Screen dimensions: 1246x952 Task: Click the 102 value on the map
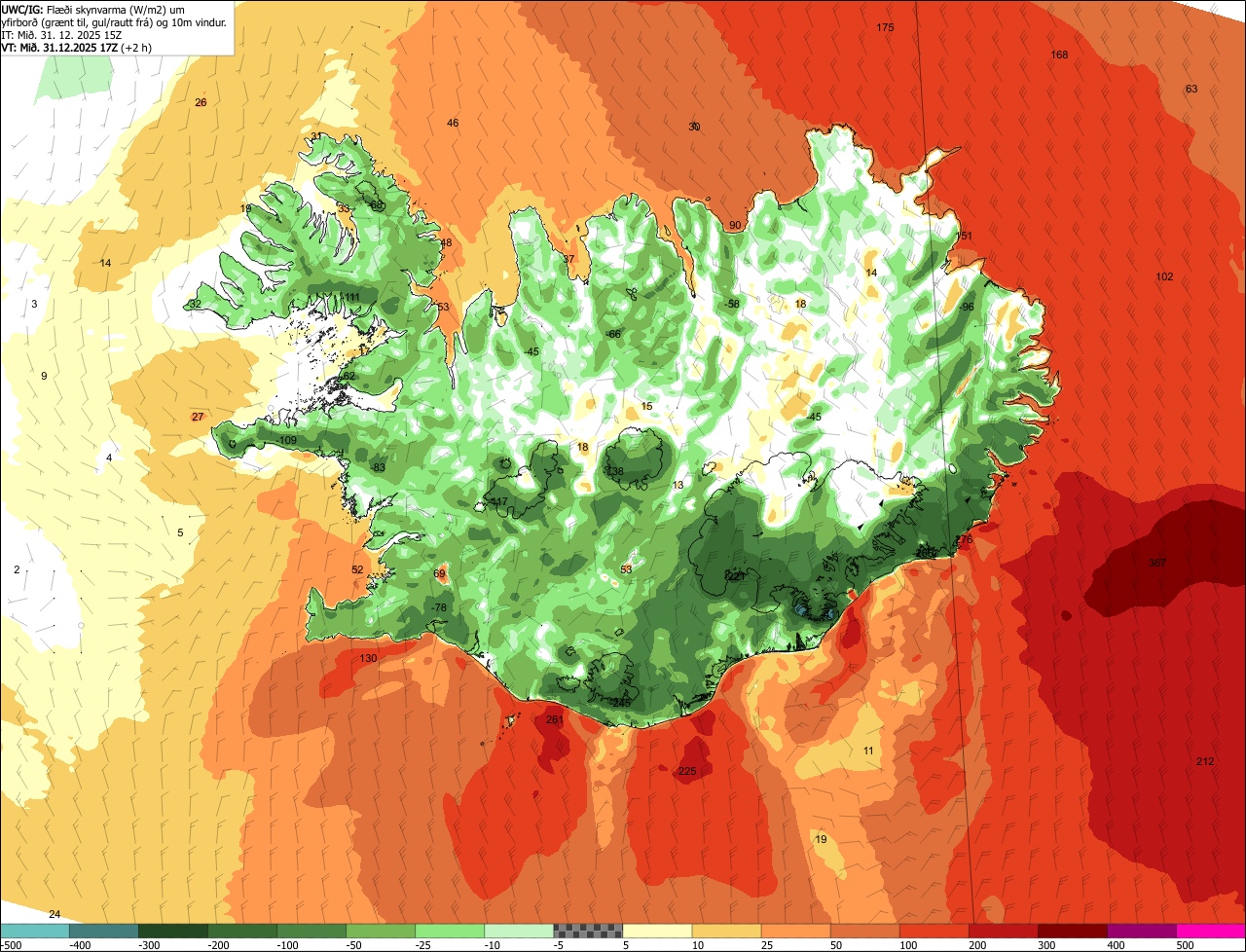[x=1164, y=276]
